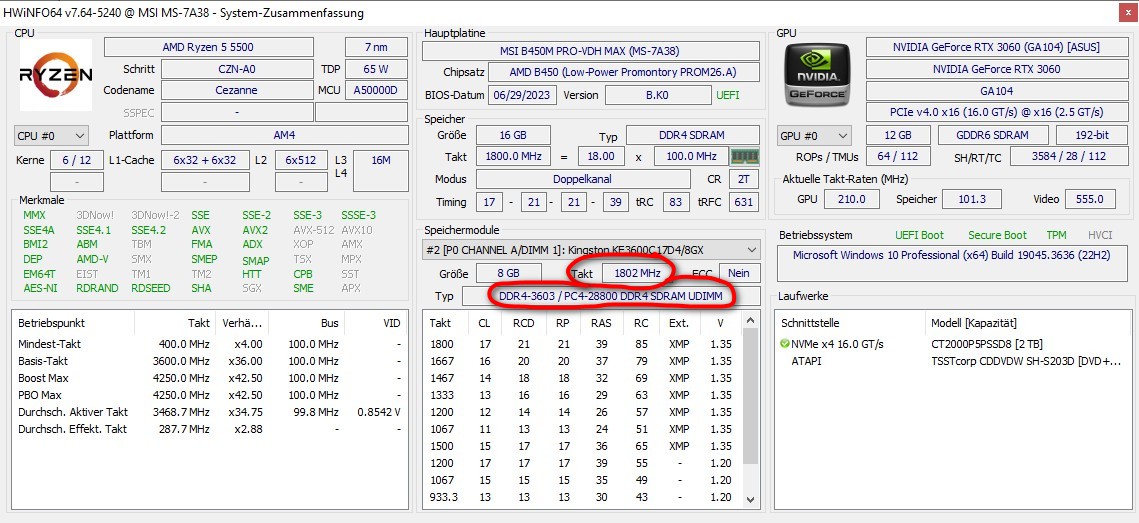
Task: Click the green checkmark beside NVMe x4
Action: [x=785, y=344]
